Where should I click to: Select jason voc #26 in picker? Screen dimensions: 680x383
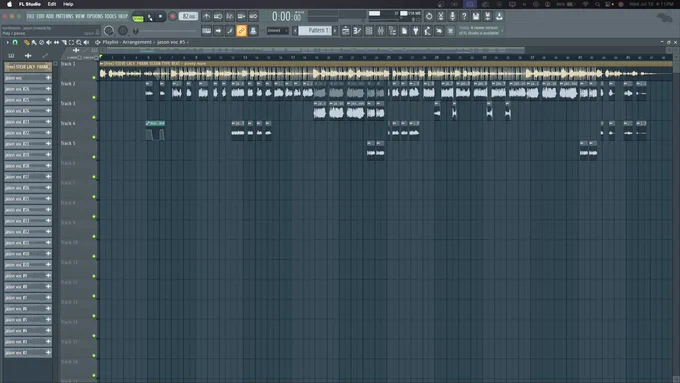pos(28,89)
